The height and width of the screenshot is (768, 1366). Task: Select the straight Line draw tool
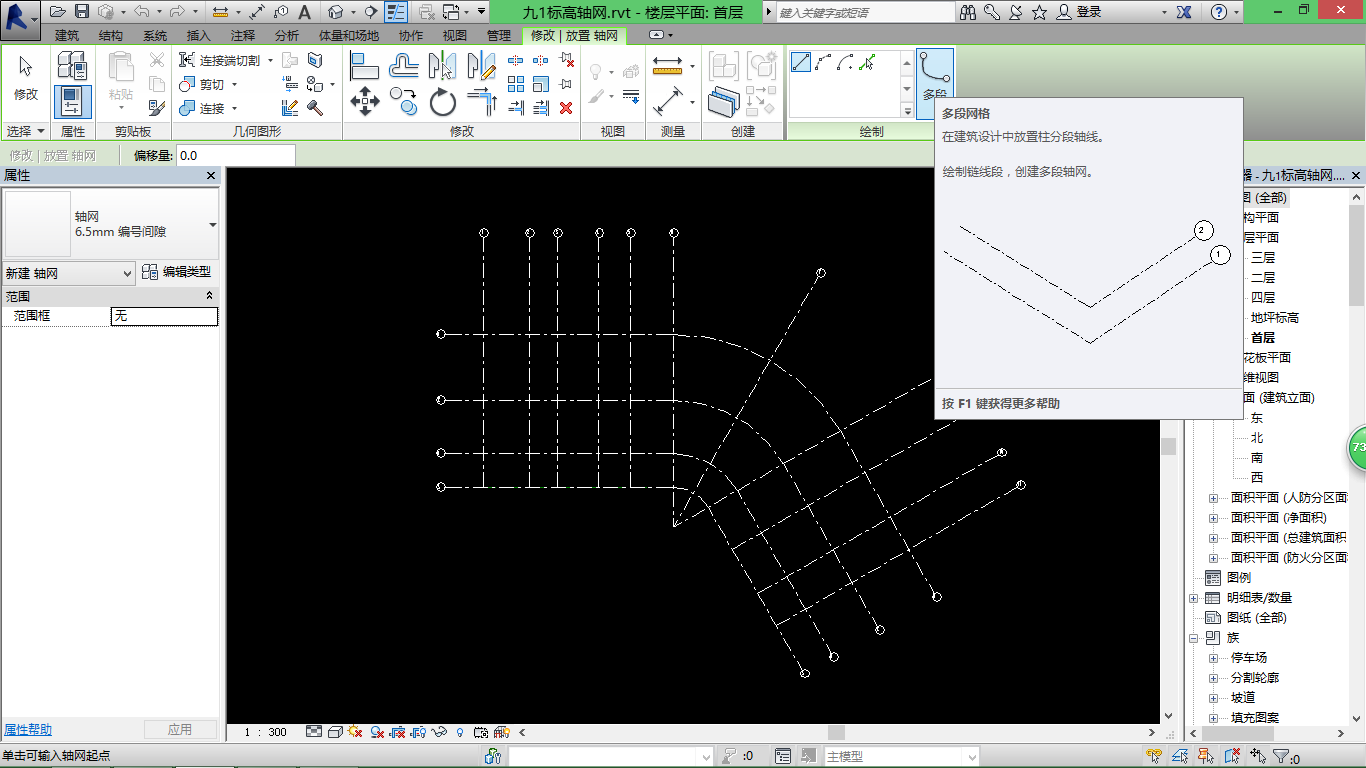click(x=801, y=63)
